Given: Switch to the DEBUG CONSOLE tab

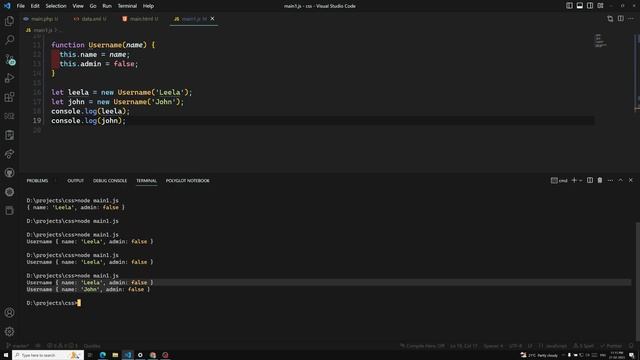Looking at the screenshot, I should 110,180.
